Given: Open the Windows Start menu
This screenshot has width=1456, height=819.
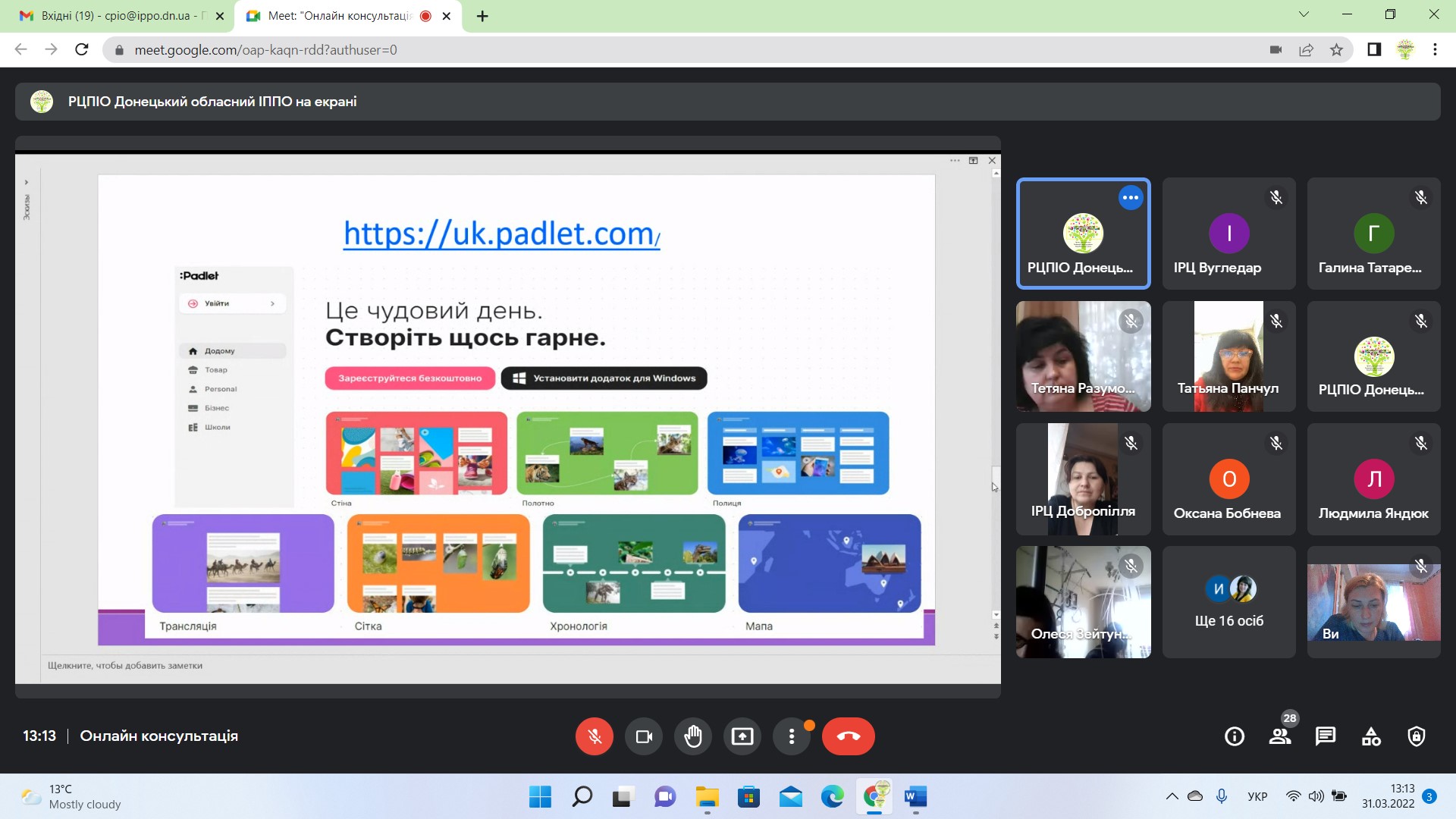Looking at the screenshot, I should point(540,797).
